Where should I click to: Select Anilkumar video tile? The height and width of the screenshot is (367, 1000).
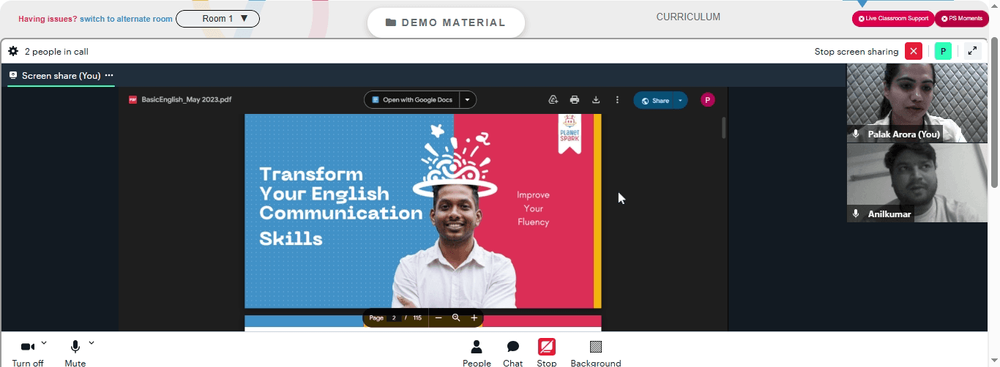[x=916, y=183]
